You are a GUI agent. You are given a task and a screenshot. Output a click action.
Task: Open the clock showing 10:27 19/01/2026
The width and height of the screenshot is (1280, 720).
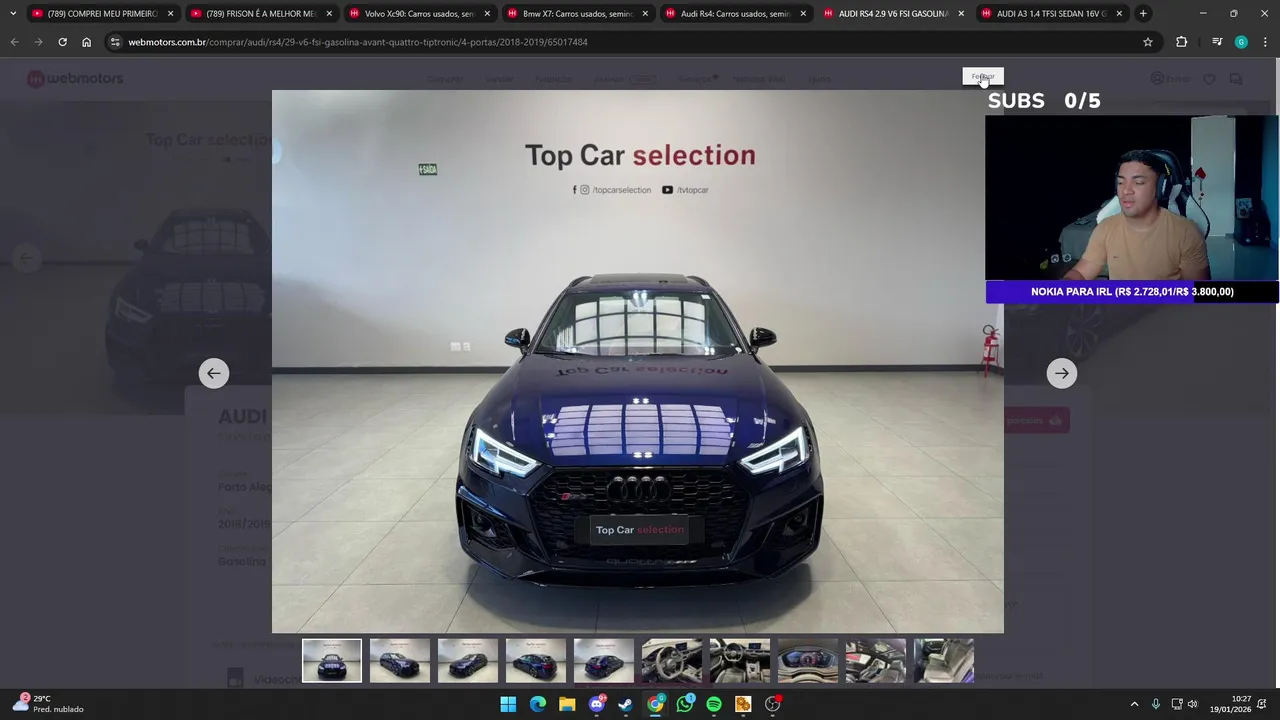tap(1230, 704)
